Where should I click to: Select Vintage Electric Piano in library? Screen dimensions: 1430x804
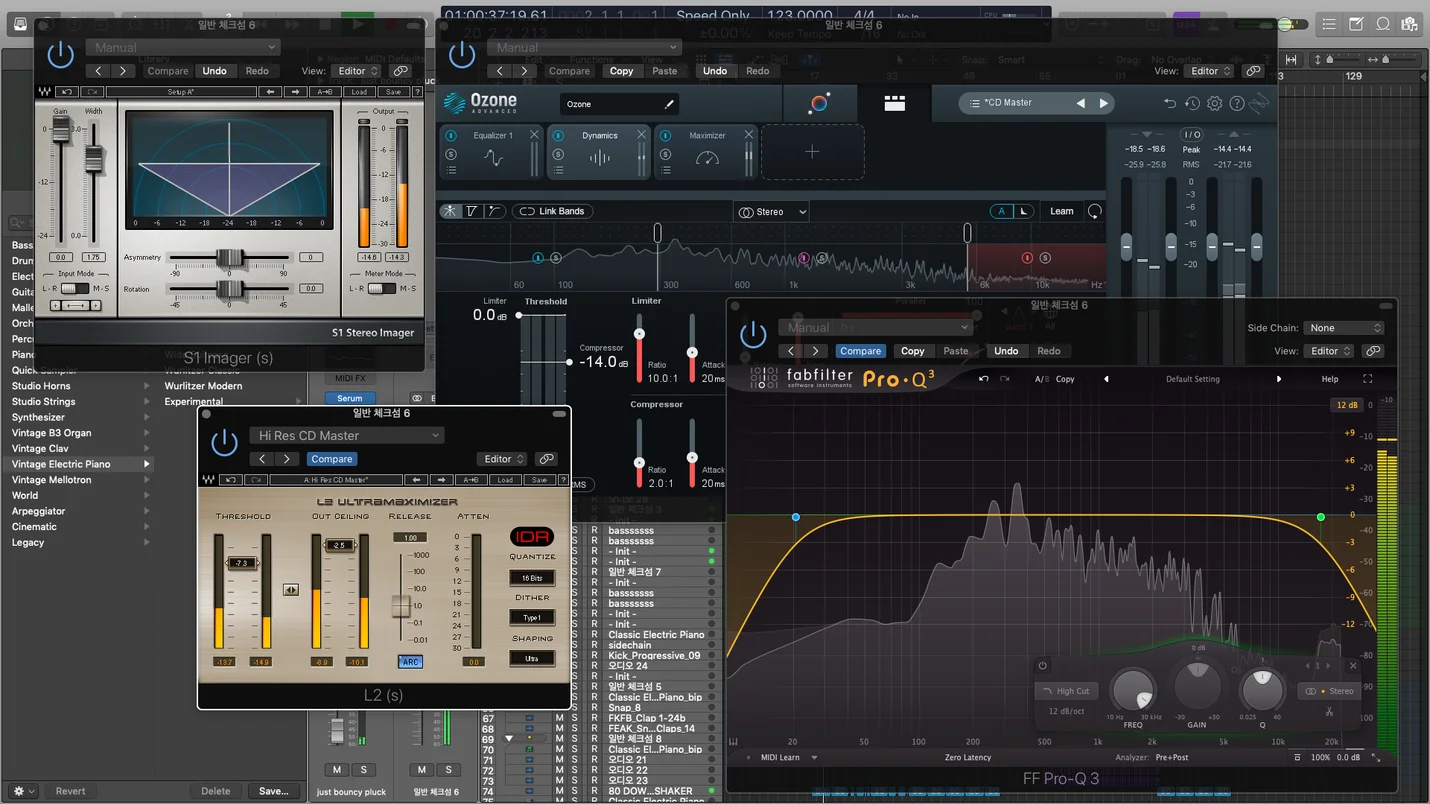click(61, 464)
